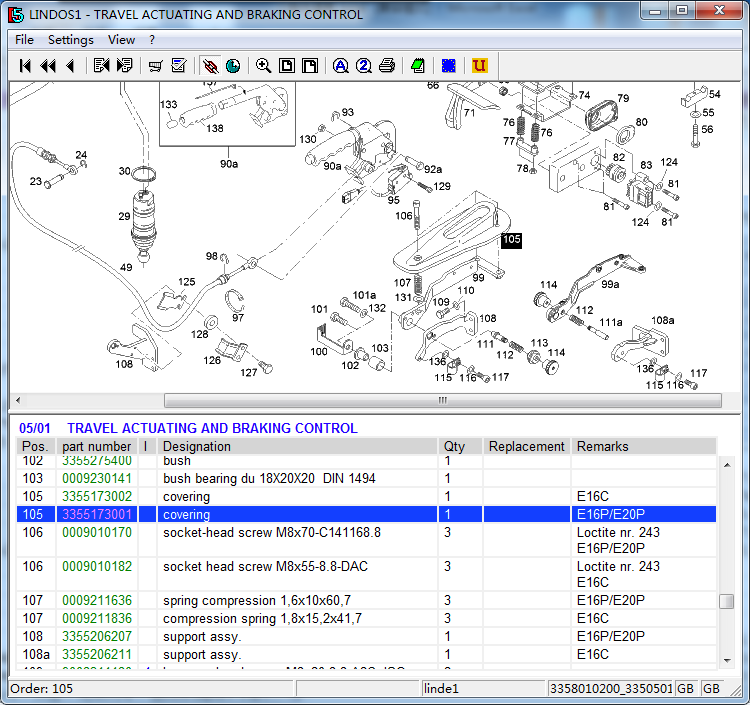Viewport: 750px width, 705px height.
Task: Click 'compression spring 1,8x15,2x41,7' designation
Action: (x=262, y=618)
